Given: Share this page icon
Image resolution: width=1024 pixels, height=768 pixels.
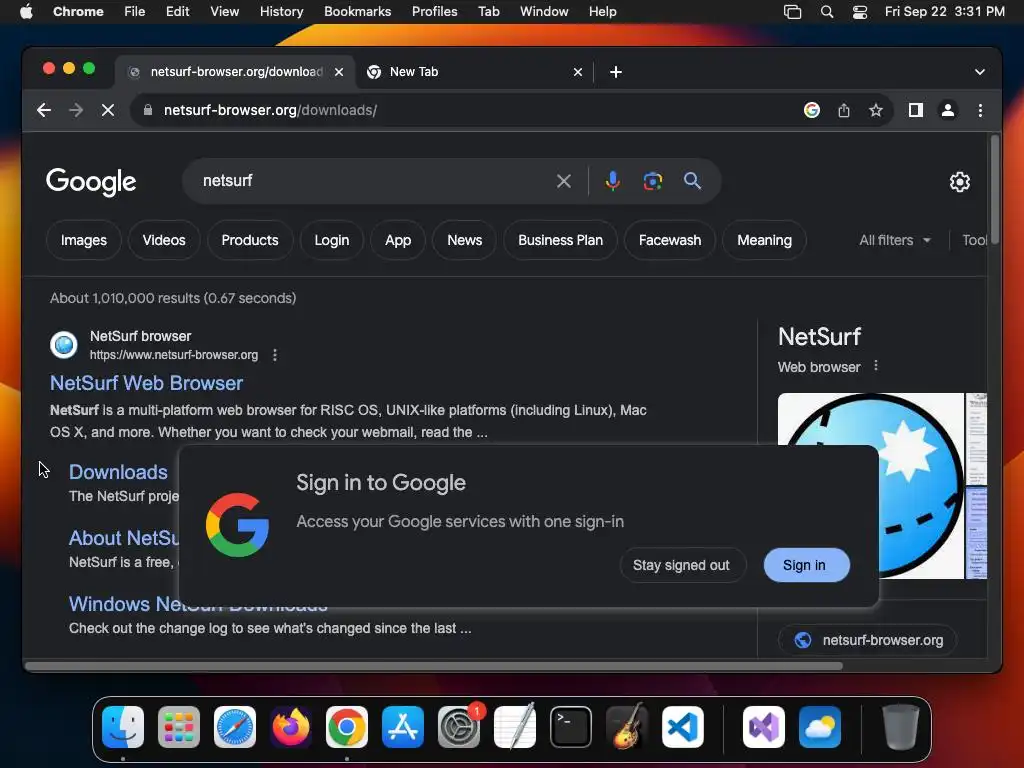Looking at the screenshot, I should pos(844,110).
